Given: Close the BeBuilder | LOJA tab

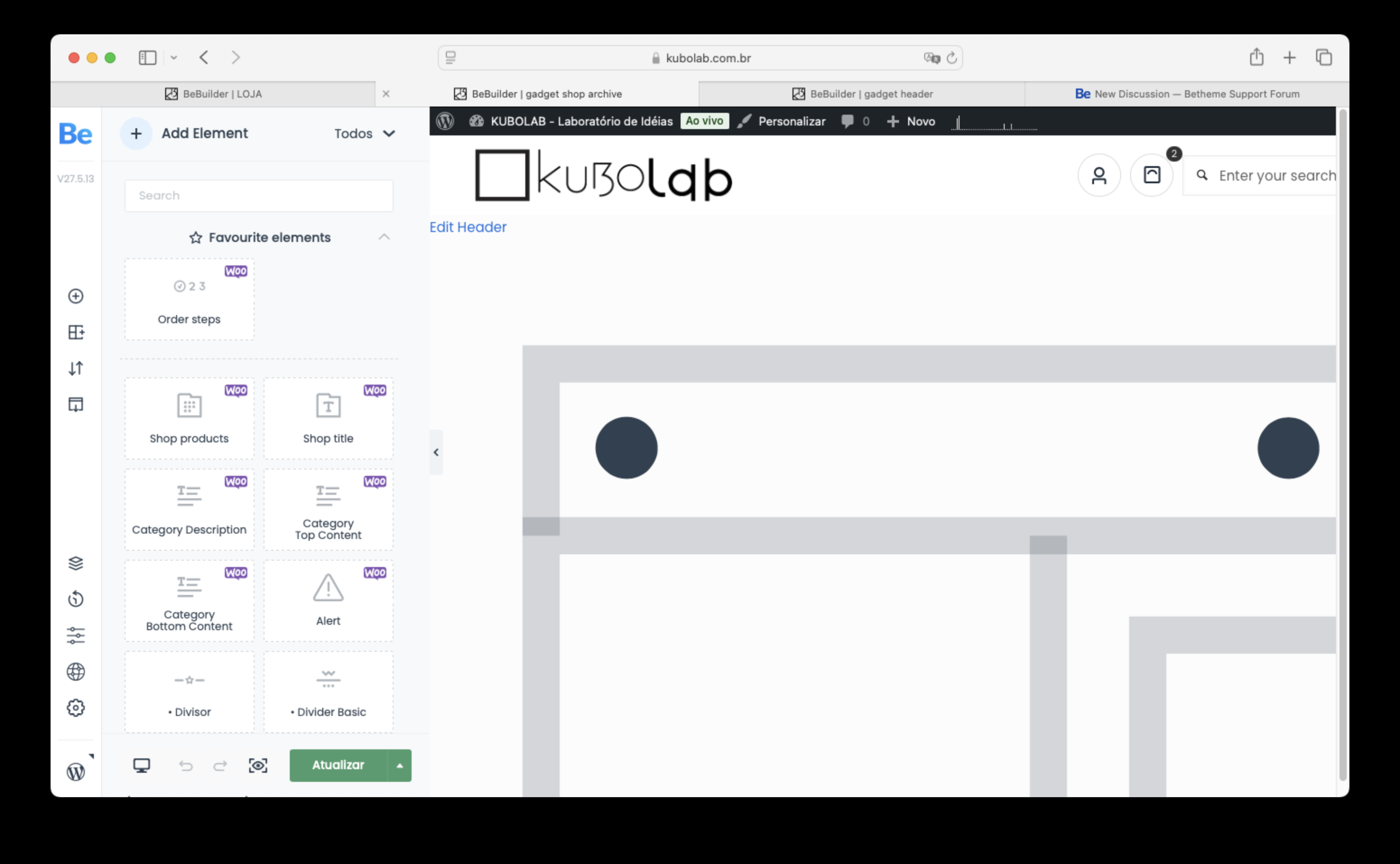Looking at the screenshot, I should point(386,94).
